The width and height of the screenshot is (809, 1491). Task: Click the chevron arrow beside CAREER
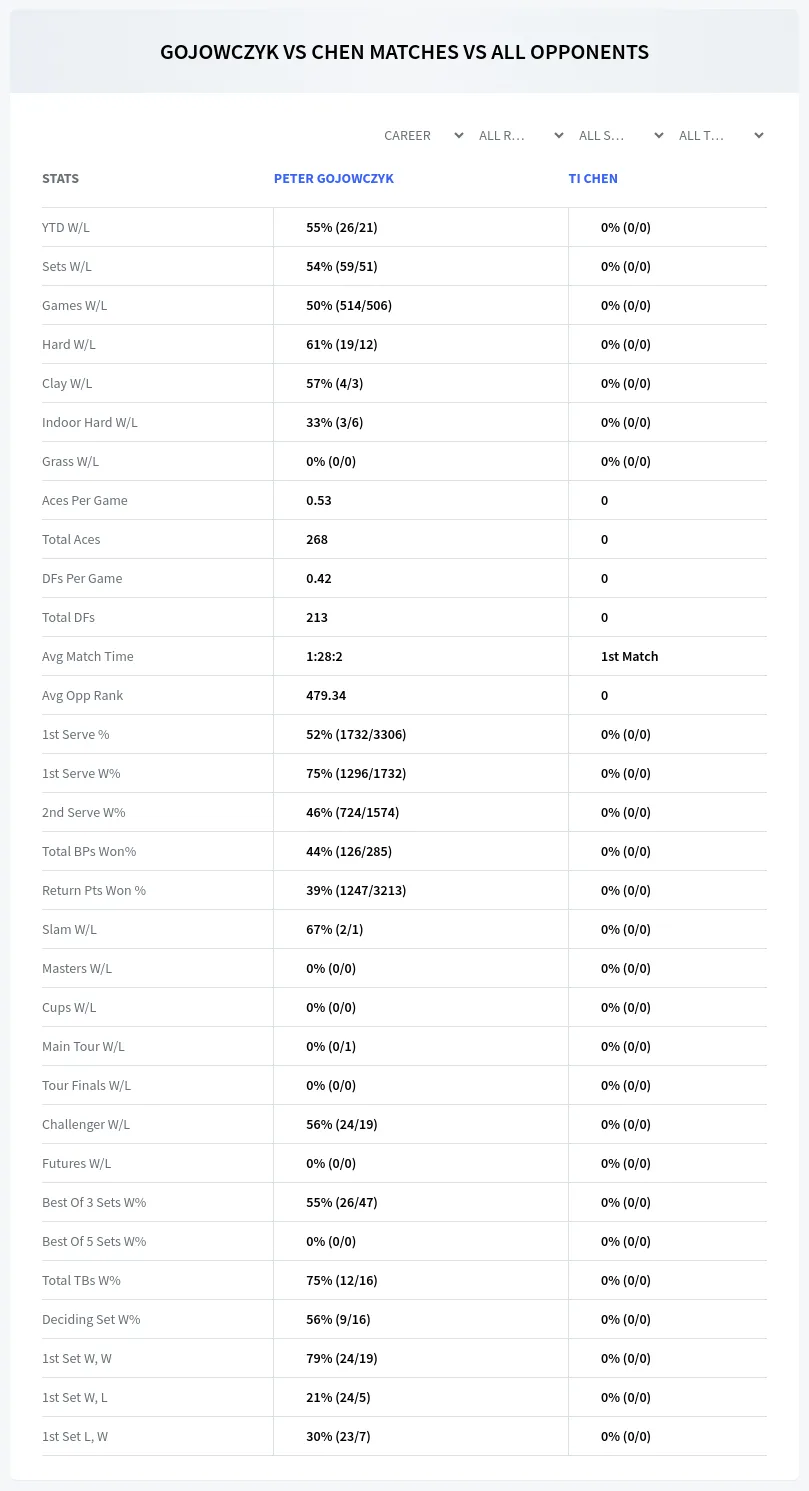point(459,135)
